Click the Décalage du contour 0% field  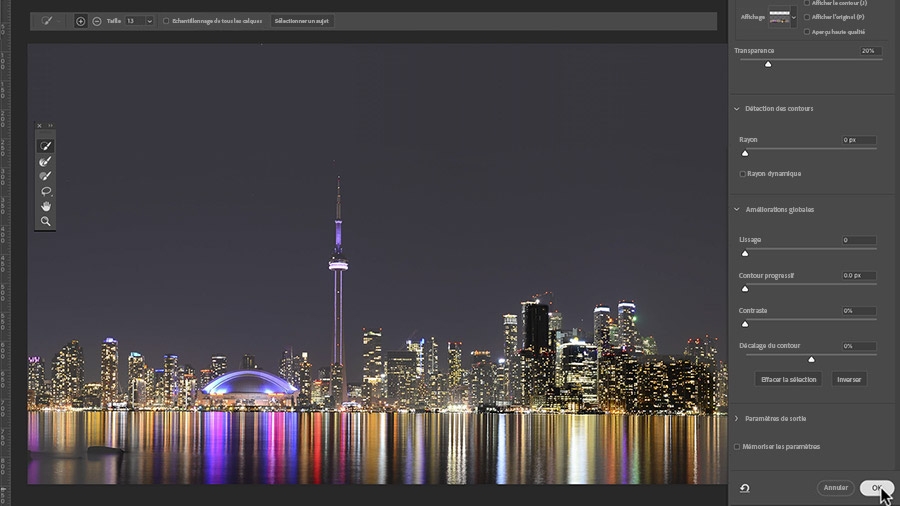click(859, 346)
